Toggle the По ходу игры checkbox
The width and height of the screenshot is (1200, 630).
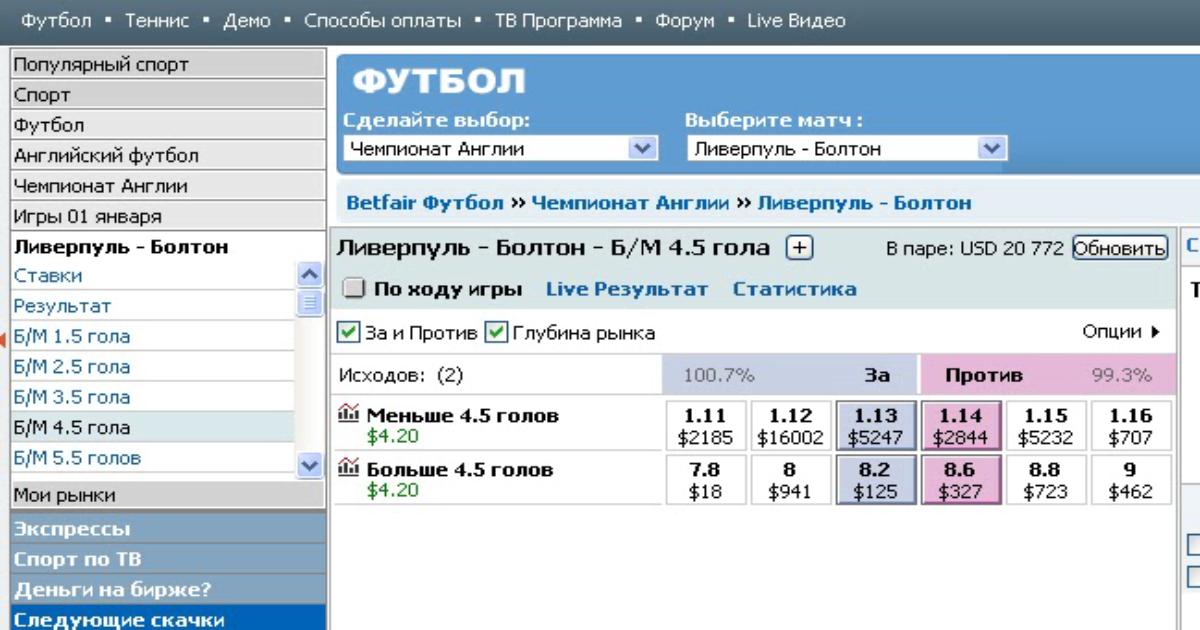pos(352,289)
